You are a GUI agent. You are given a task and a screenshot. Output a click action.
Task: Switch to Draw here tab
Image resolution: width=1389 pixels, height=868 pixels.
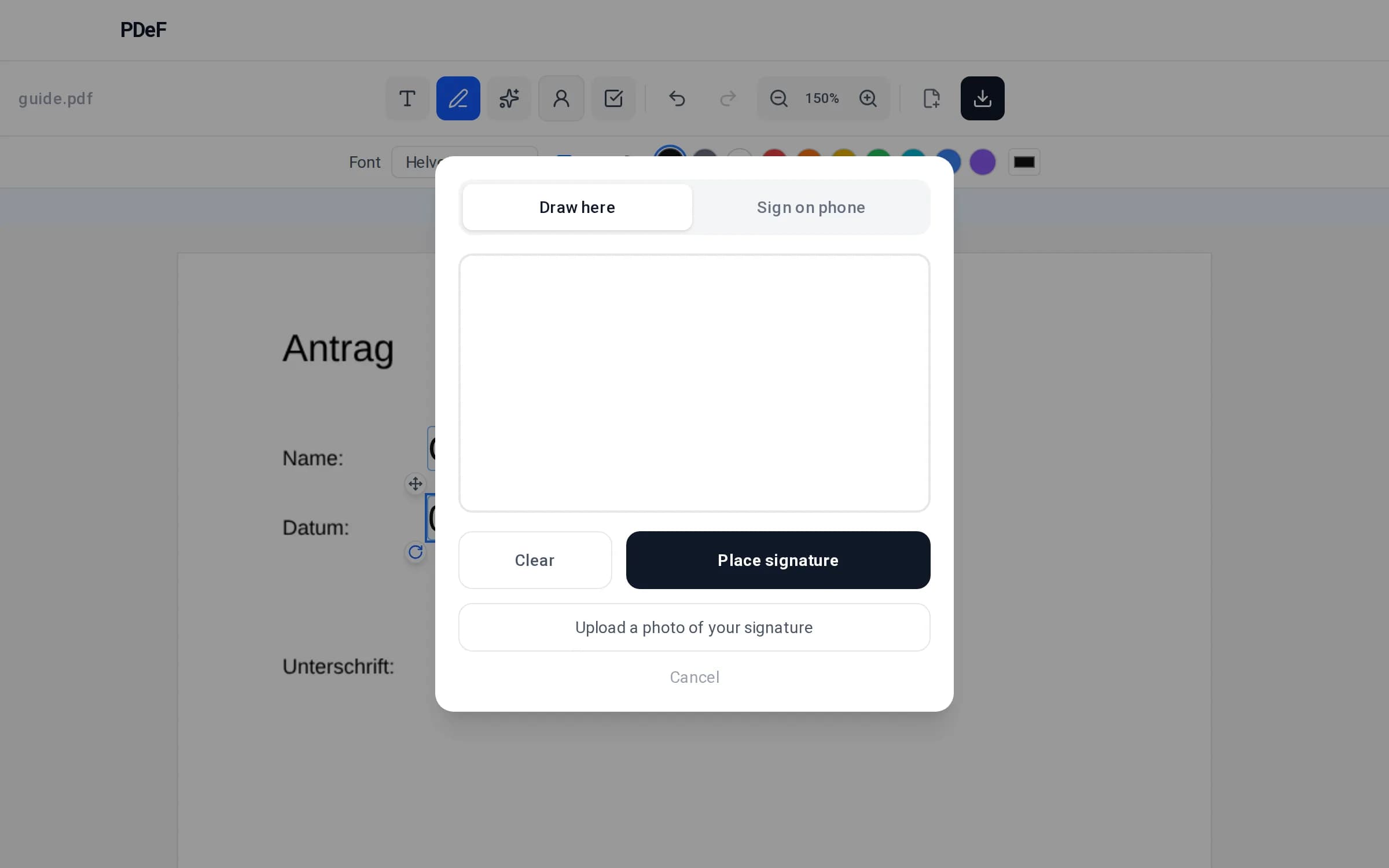[x=577, y=207]
